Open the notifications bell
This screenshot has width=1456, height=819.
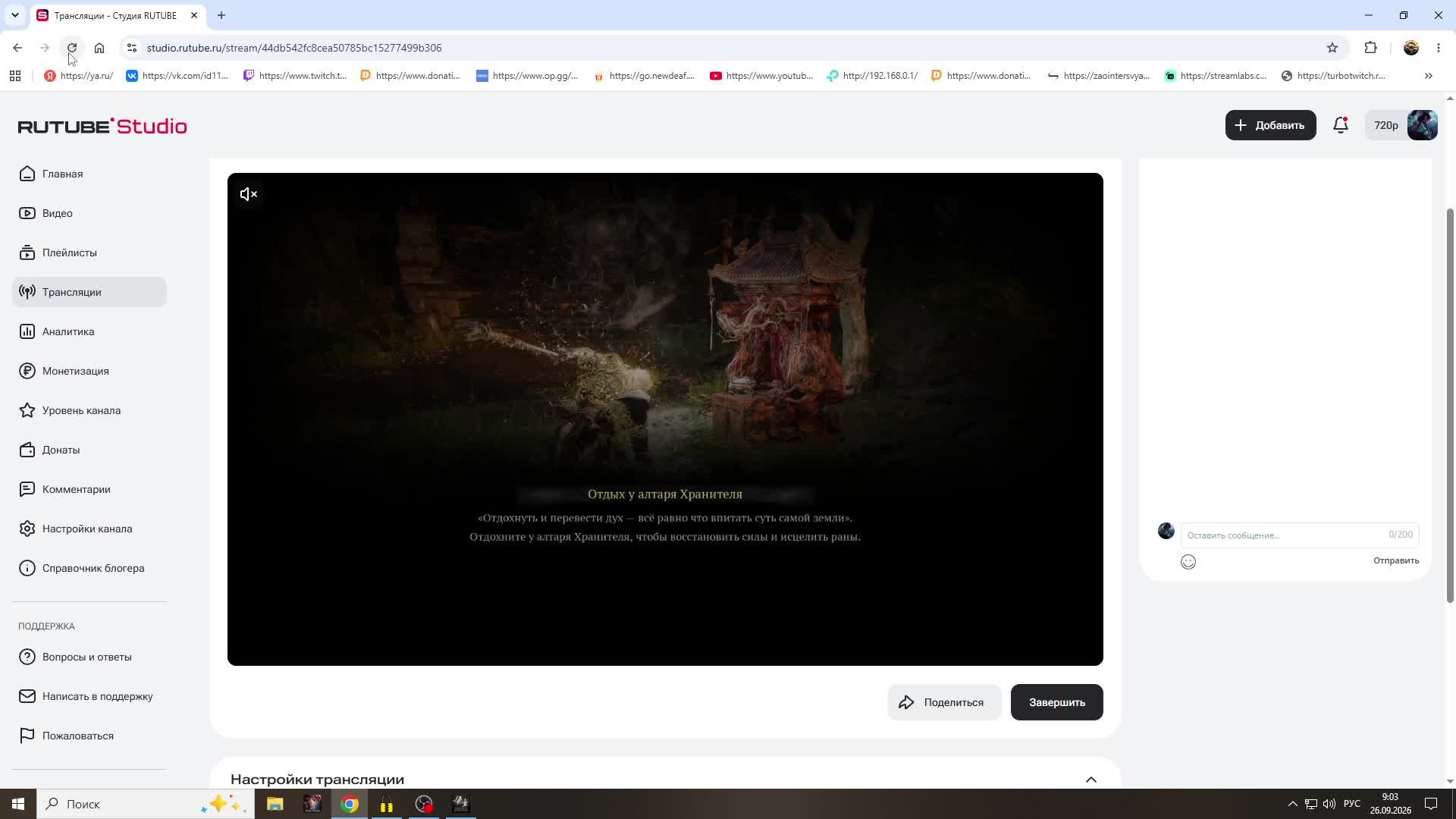pos(1341,125)
